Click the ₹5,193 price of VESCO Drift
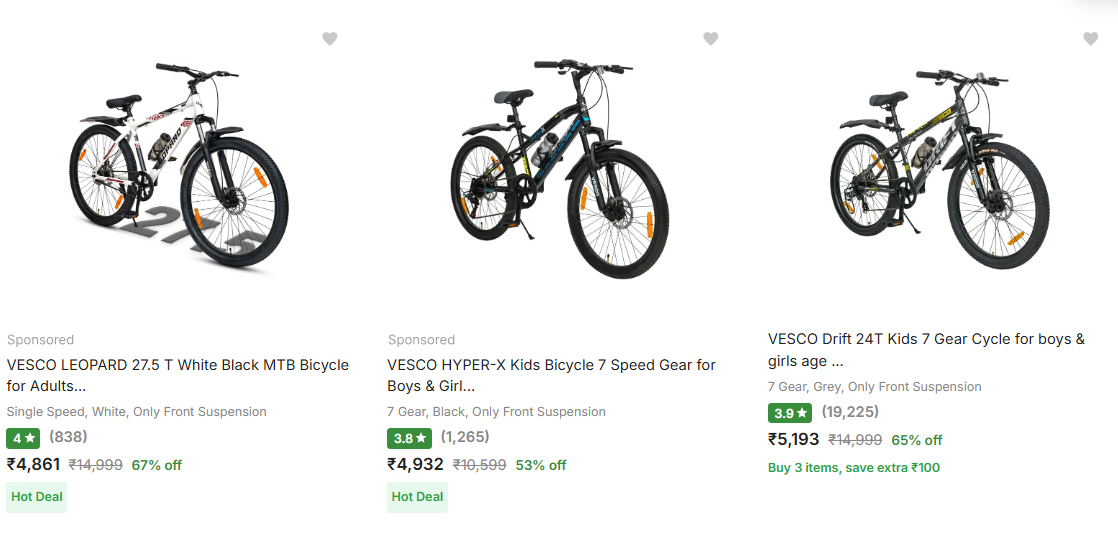Viewport: 1118px width, 557px height. click(x=794, y=439)
